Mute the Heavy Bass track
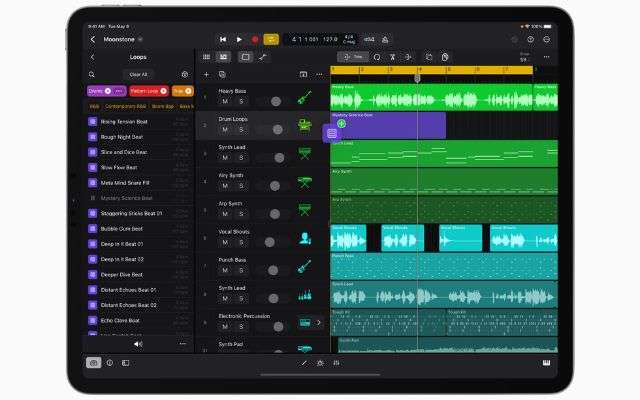This screenshot has width=640, height=400. 225,101
